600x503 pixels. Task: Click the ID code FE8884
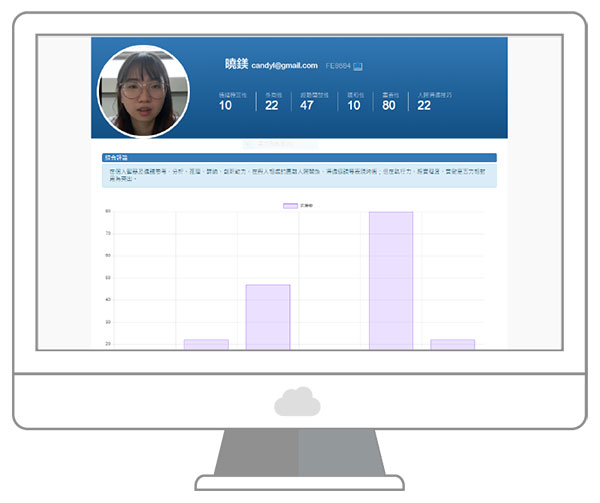click(x=338, y=66)
